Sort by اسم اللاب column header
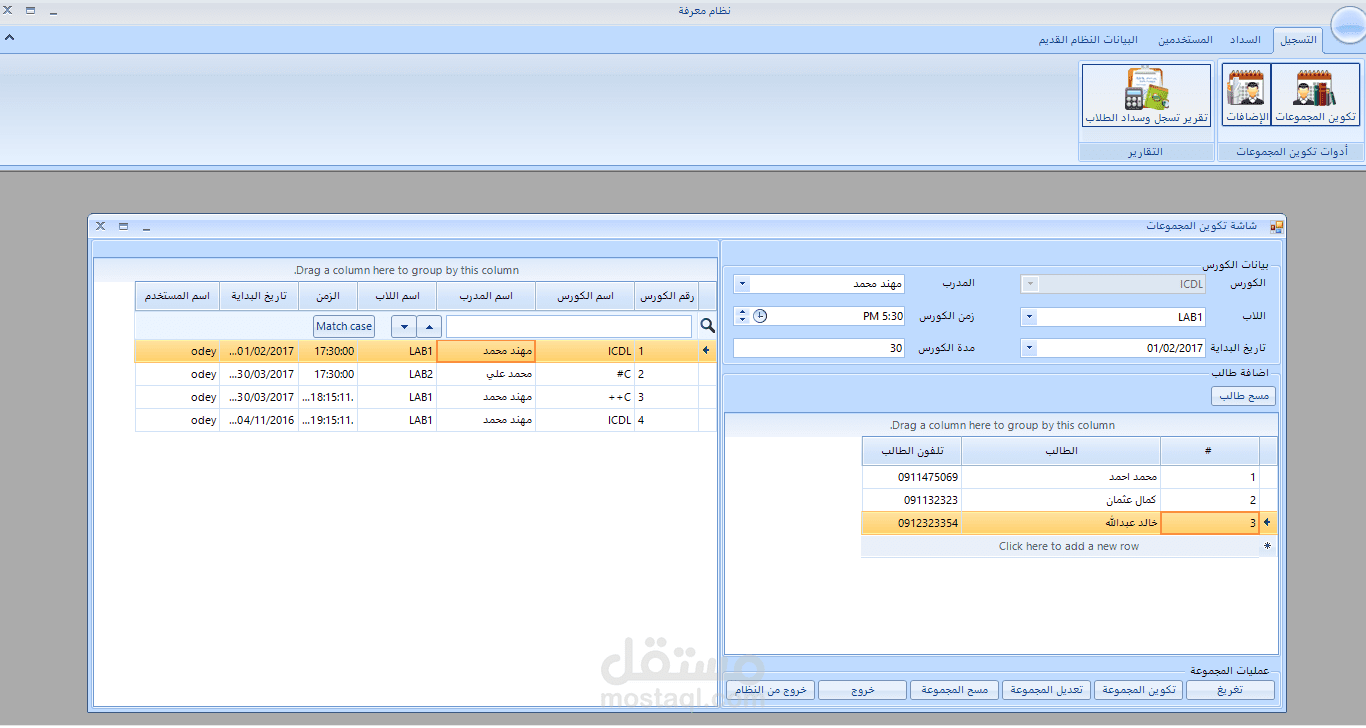The height and width of the screenshot is (728, 1366). click(397, 296)
